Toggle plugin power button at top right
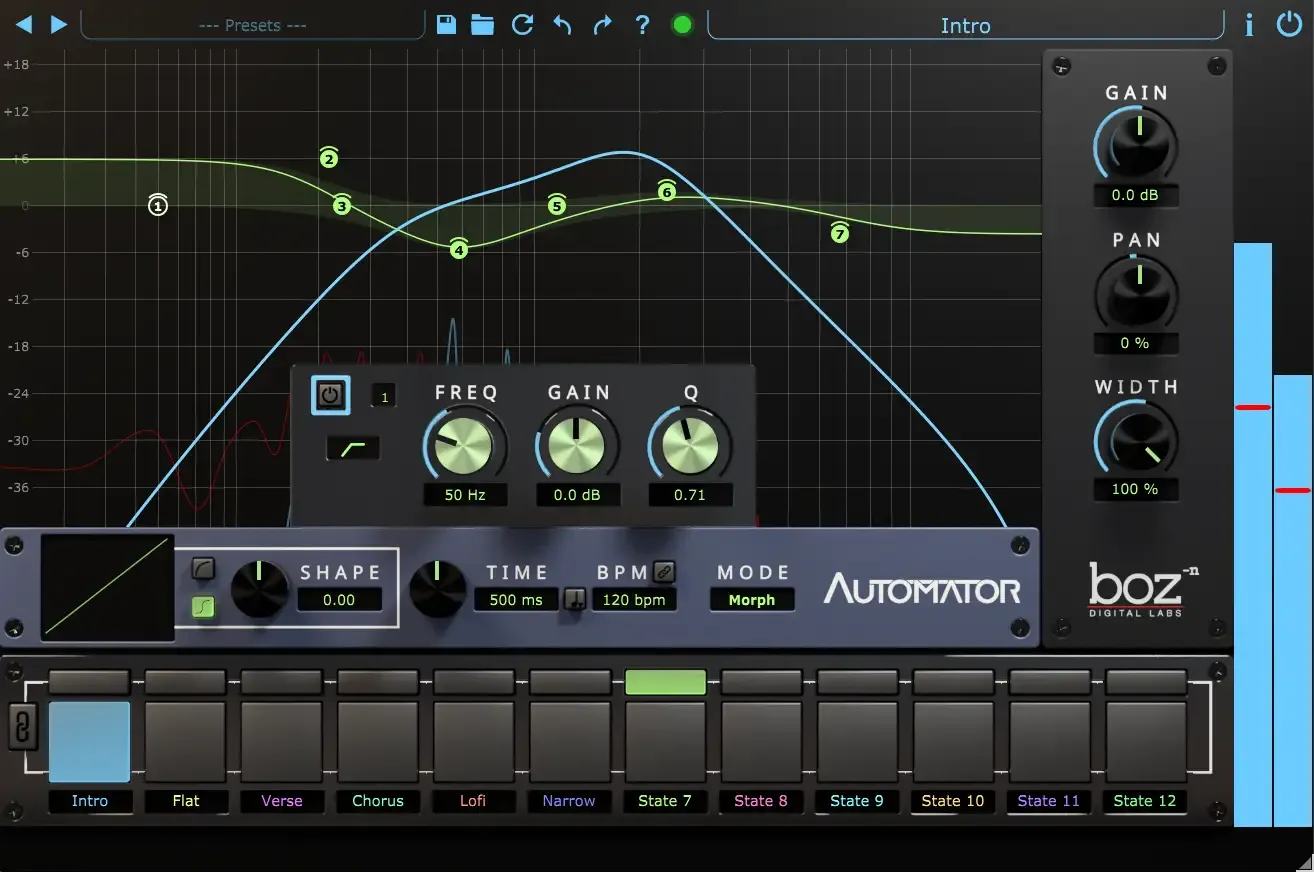 (x=1289, y=24)
